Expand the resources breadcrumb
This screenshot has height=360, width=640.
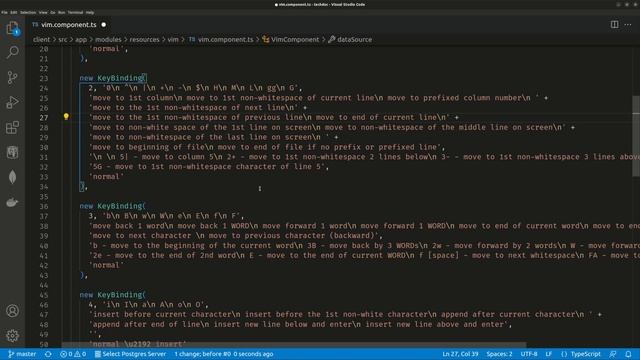(144, 40)
